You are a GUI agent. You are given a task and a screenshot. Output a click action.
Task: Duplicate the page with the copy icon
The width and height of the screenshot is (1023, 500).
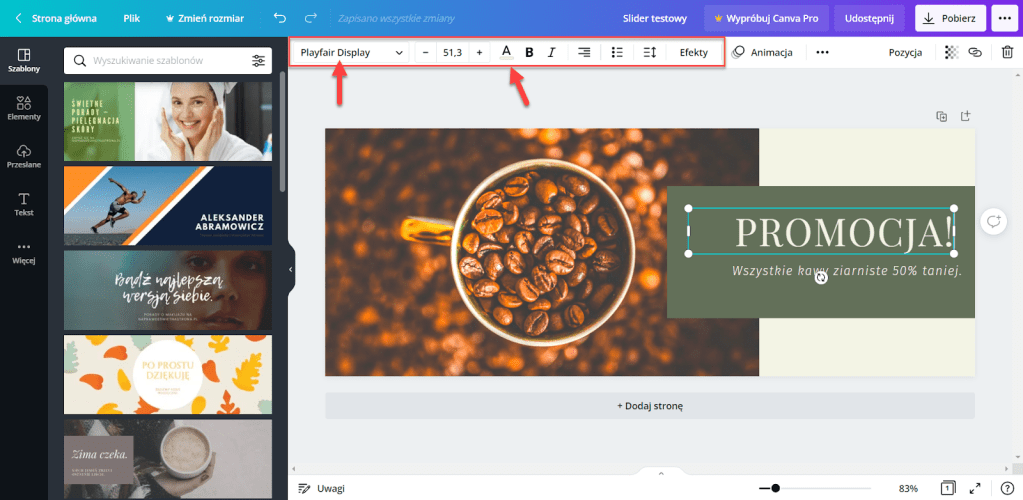point(941,116)
